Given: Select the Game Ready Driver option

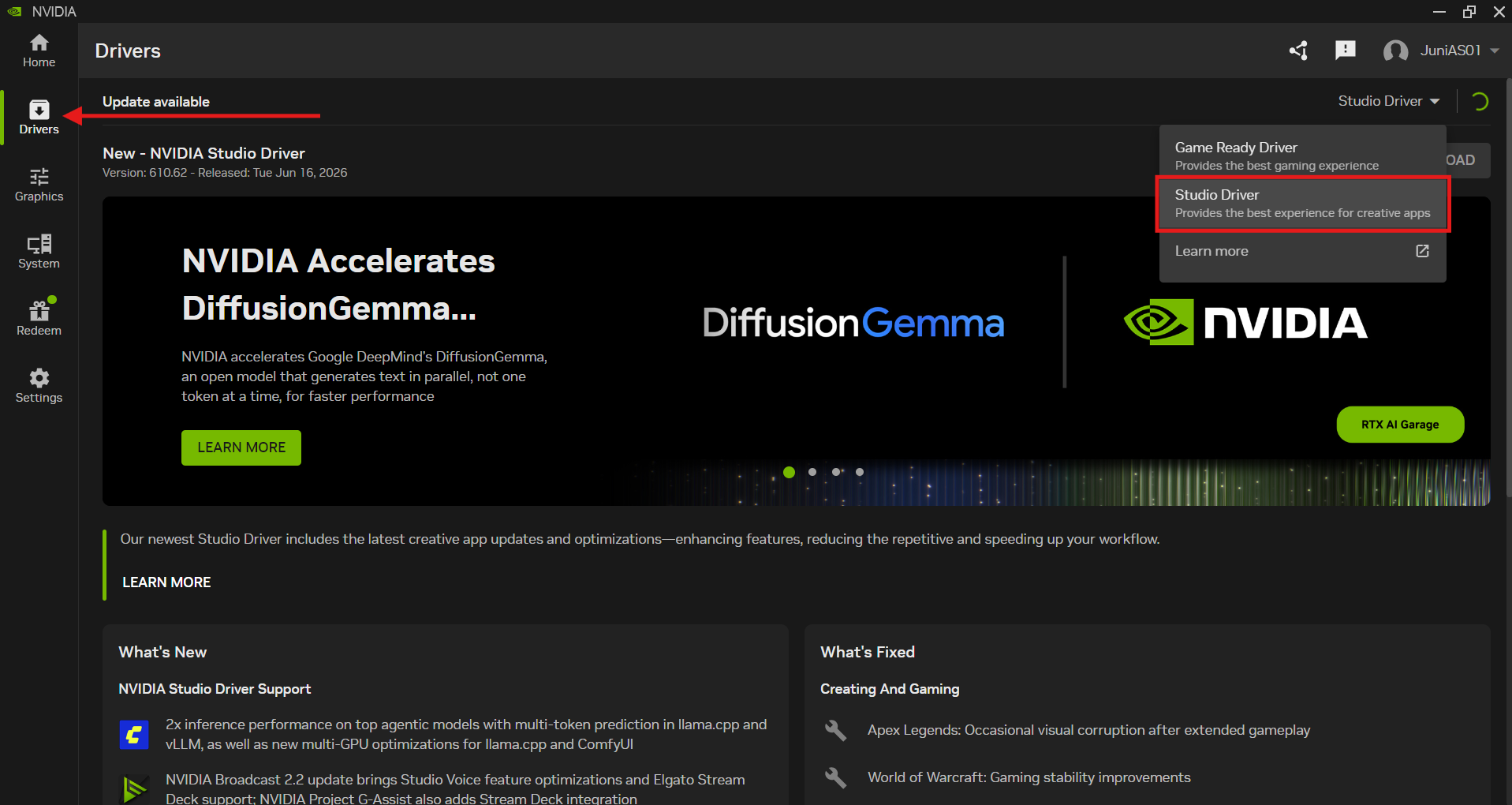Looking at the screenshot, I should 1302,155.
